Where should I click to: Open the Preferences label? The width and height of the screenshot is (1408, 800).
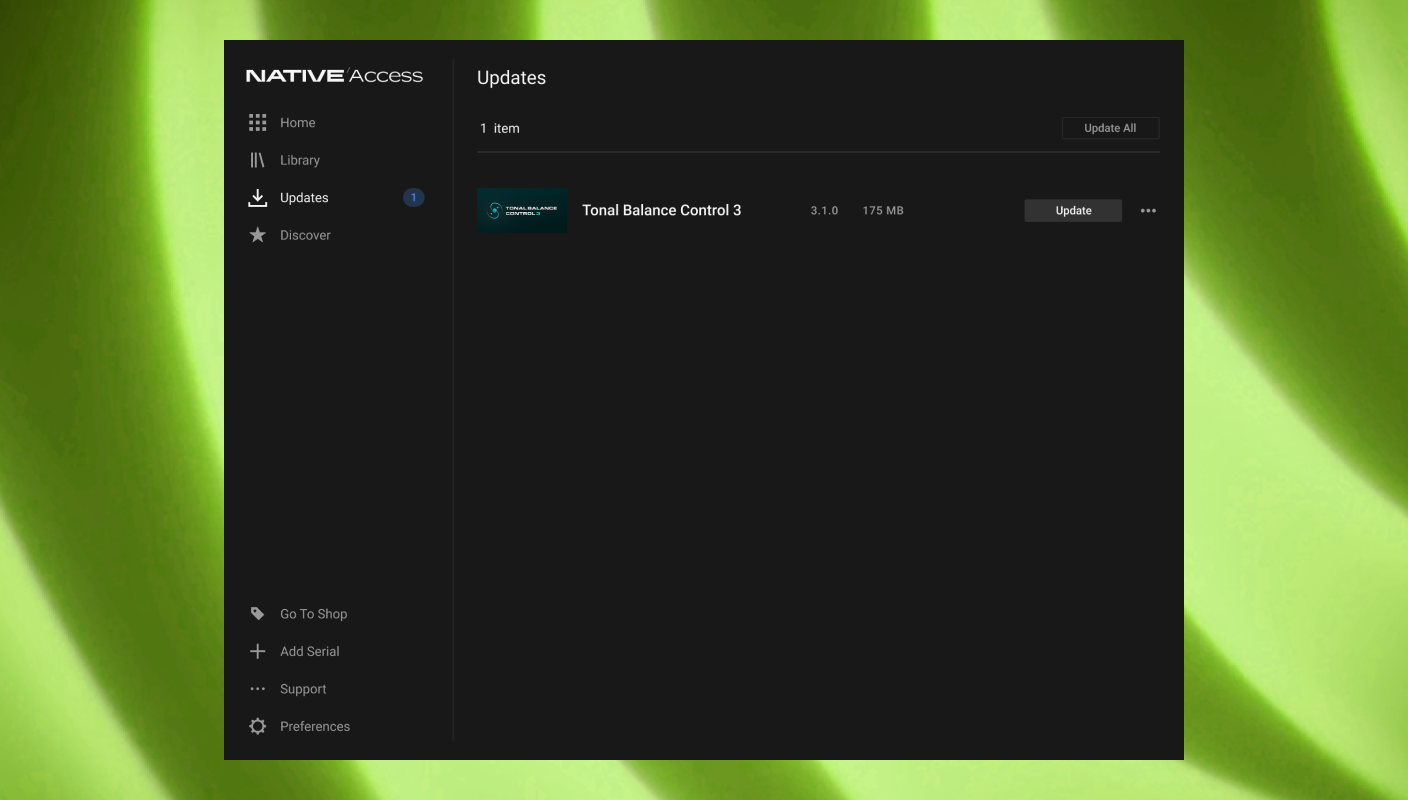[315, 726]
